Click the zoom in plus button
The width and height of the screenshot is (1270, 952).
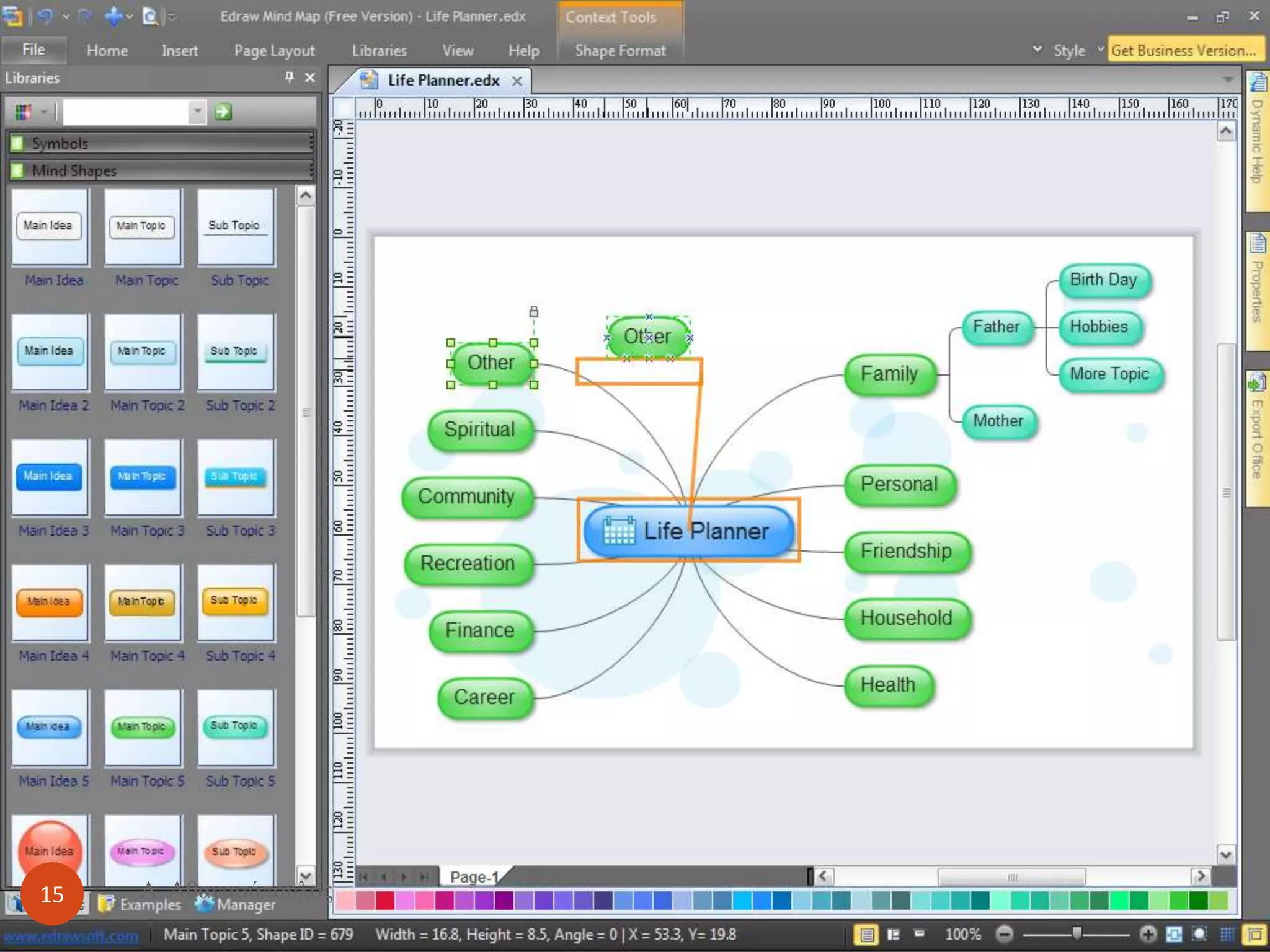pos(1148,934)
